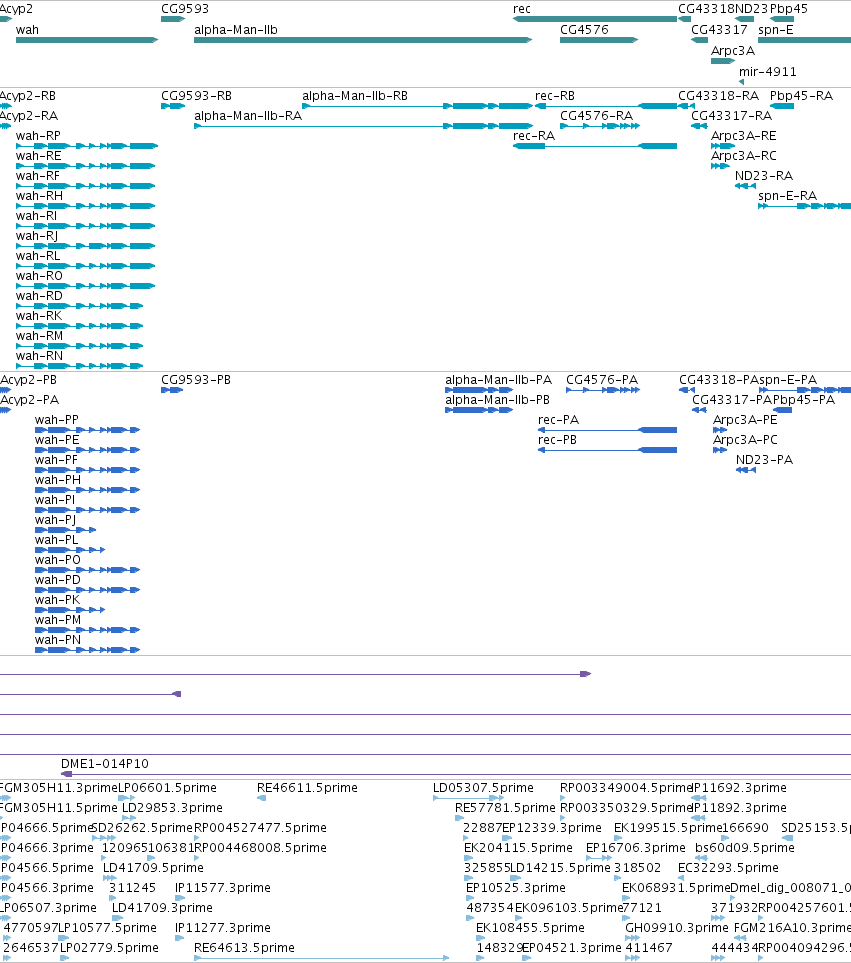
Task: Click the Arpc3A-PE protein
Action: pos(720,430)
